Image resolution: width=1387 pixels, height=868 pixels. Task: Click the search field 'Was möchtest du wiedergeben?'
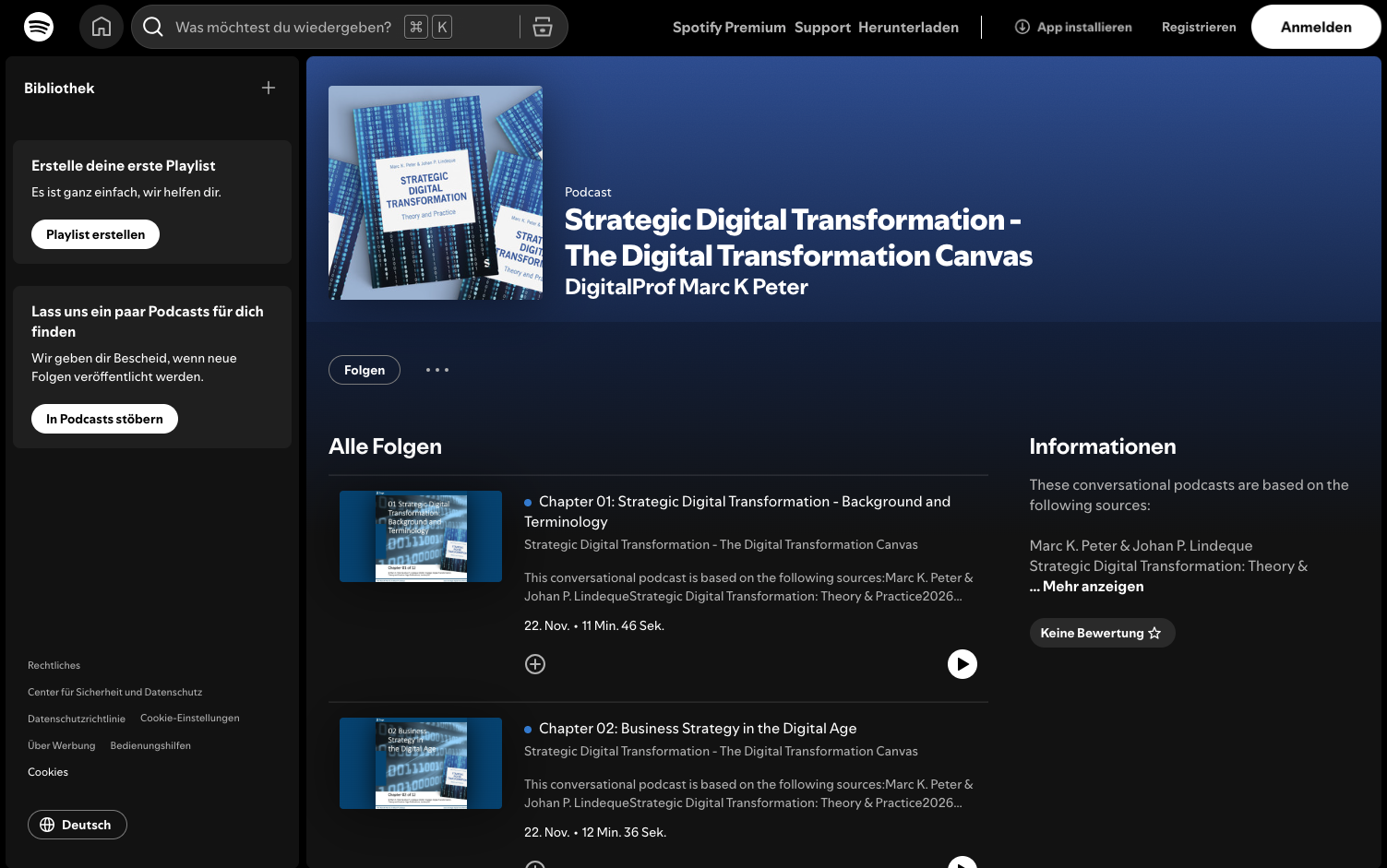point(283,27)
